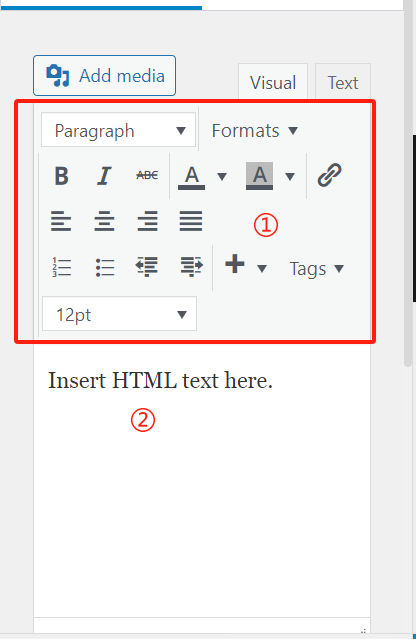The width and height of the screenshot is (416, 639).
Task: Insert a numbered list
Action: [x=62, y=267]
